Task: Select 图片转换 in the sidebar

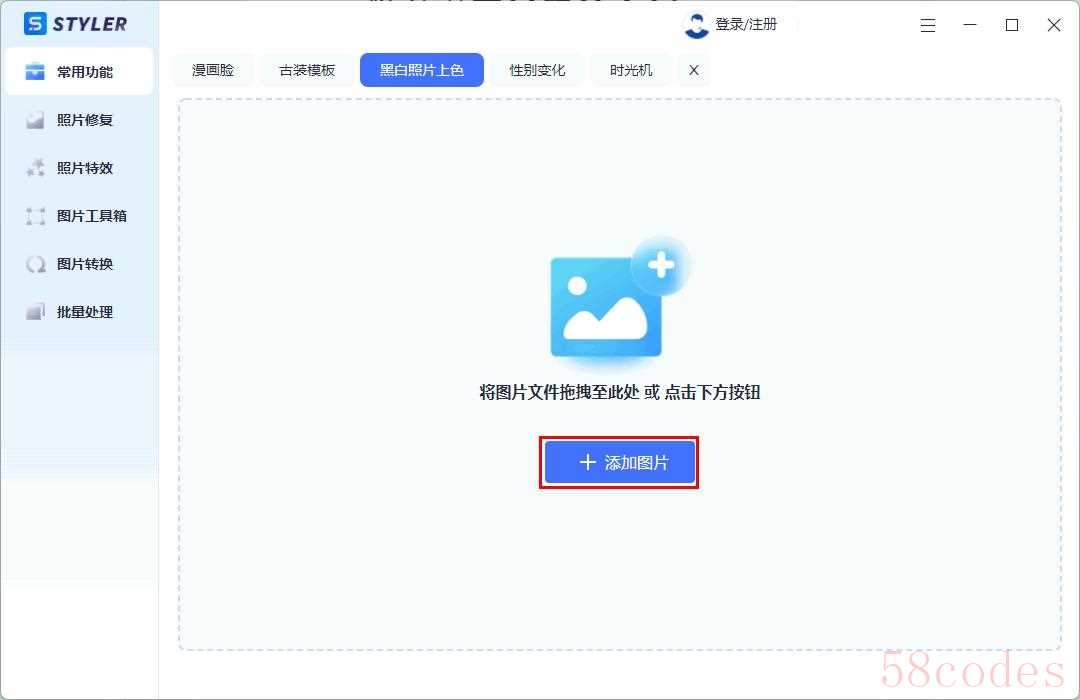Action: coord(79,264)
